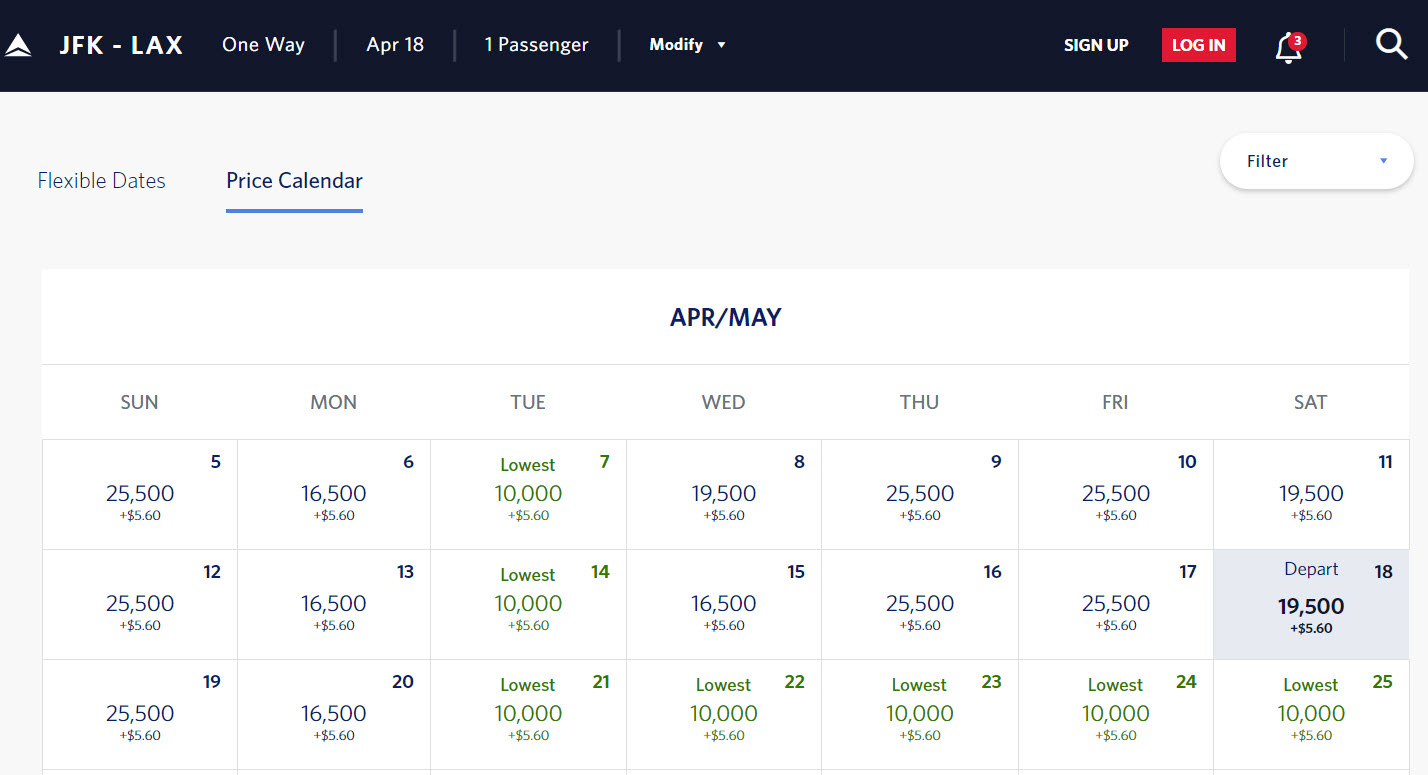Click the JFK - LAX route text
This screenshot has height=775, width=1428.
[121, 45]
